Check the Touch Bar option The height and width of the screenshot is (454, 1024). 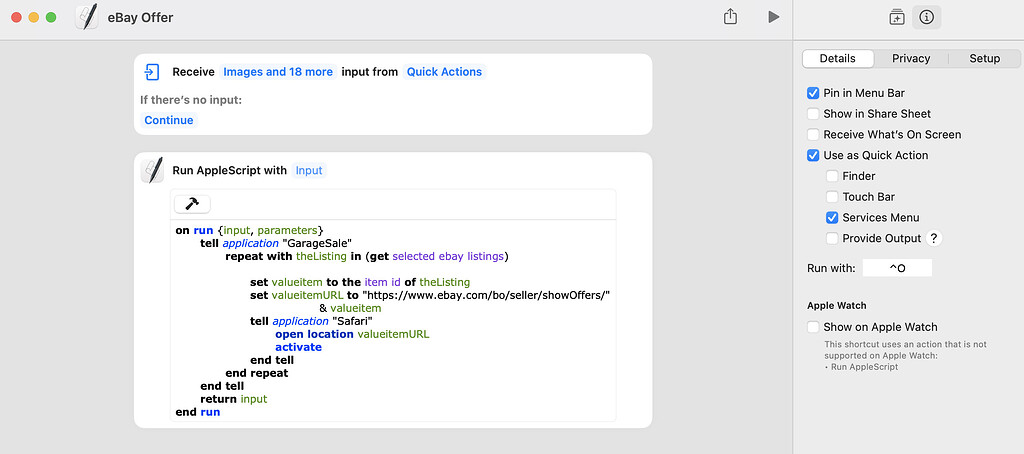832,197
